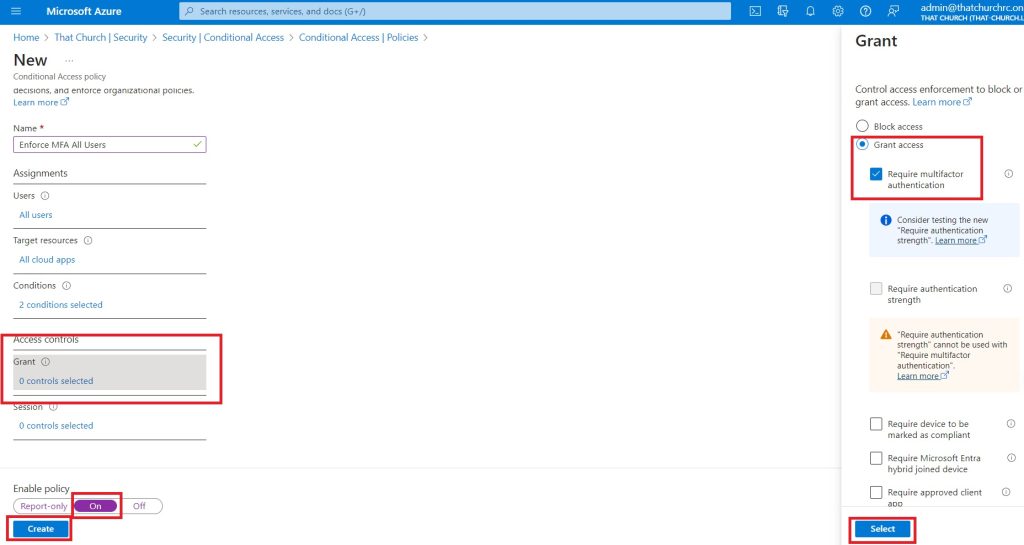Open portal settings gear

pos(838,11)
